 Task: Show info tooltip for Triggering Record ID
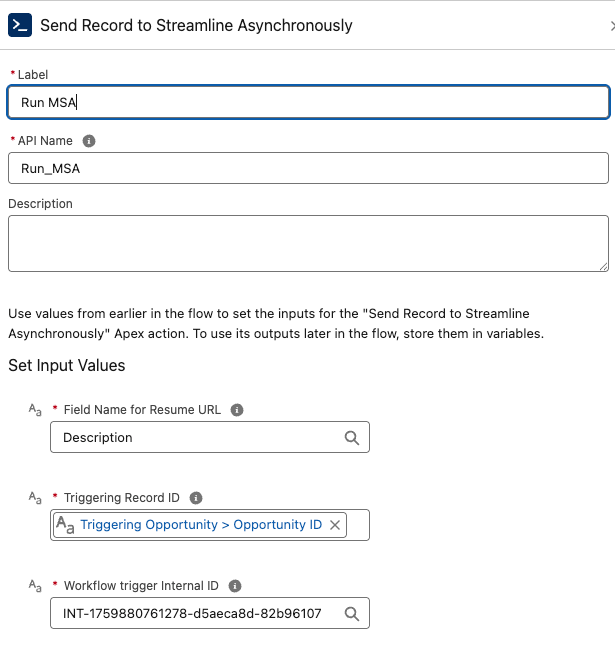pyautogui.click(x=196, y=497)
